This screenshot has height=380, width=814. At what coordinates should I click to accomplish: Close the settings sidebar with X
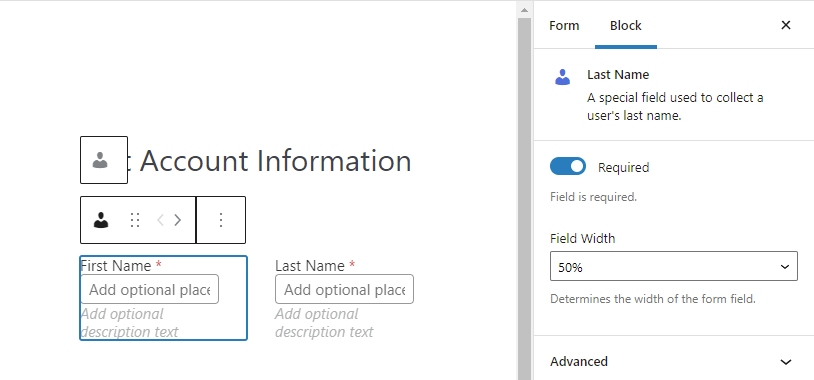(x=786, y=25)
